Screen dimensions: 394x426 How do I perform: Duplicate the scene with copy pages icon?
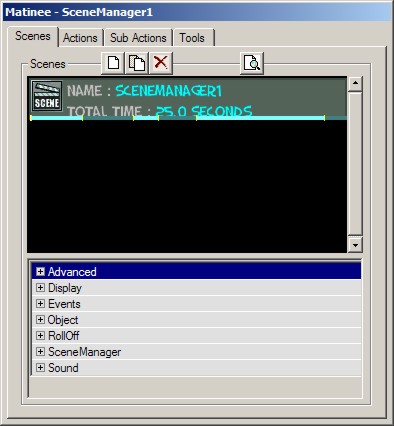click(x=137, y=63)
